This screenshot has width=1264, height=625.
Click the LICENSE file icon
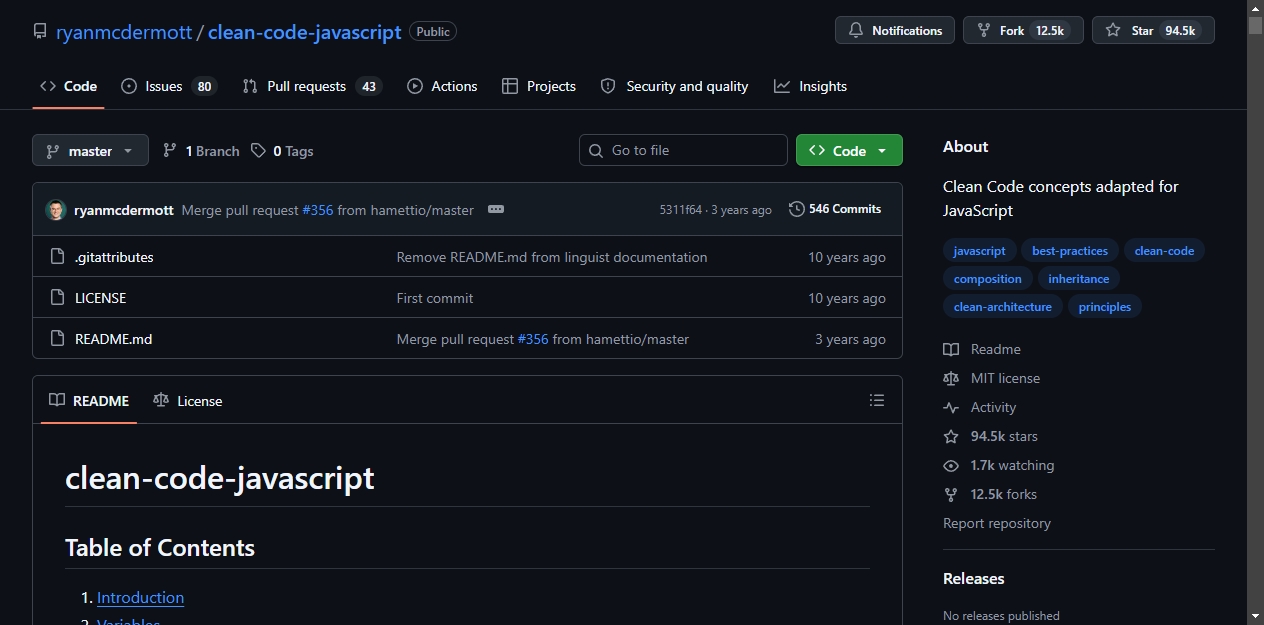tap(57, 298)
